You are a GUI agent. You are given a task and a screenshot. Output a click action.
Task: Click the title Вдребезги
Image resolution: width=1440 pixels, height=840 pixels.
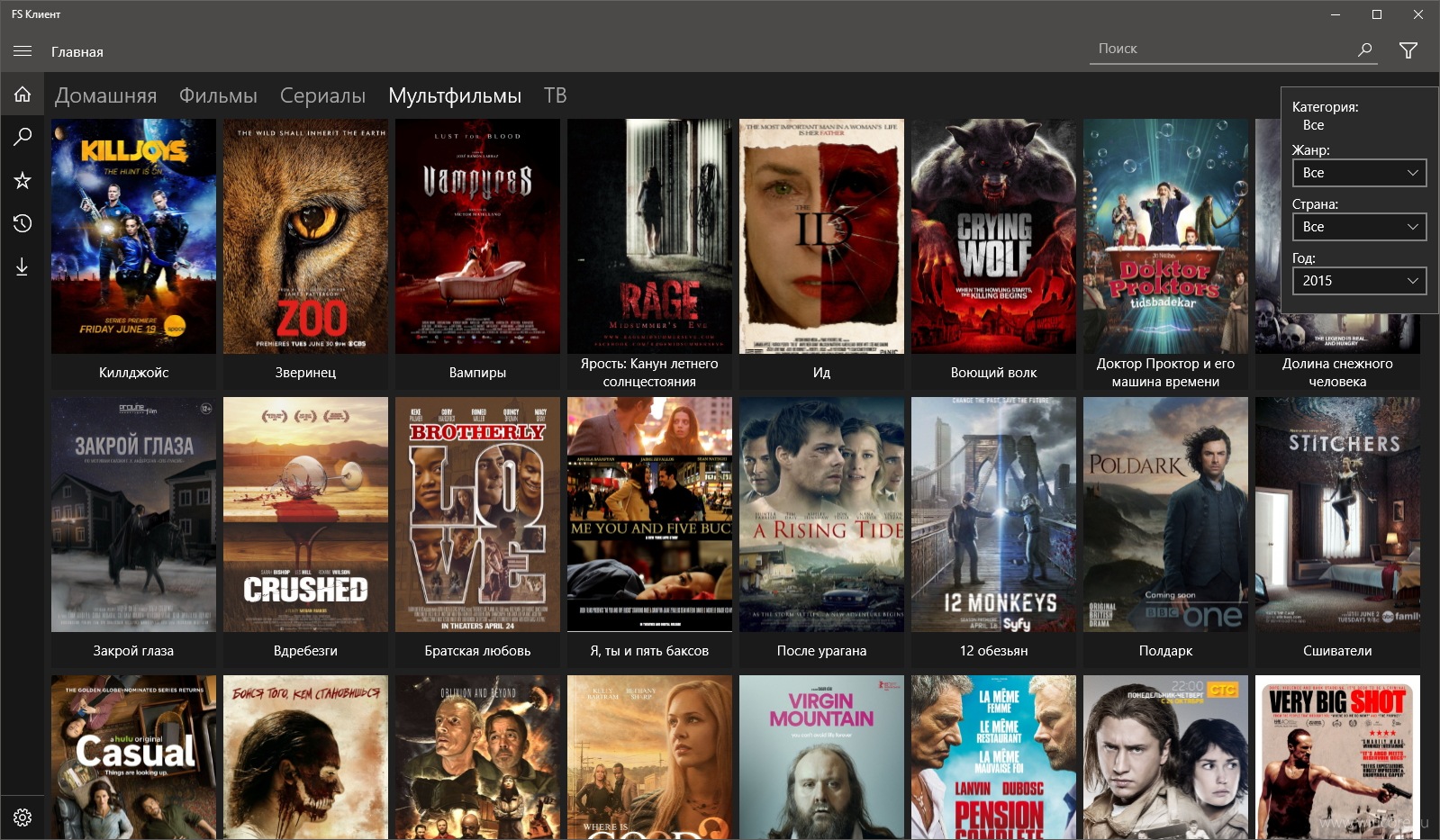(305, 651)
